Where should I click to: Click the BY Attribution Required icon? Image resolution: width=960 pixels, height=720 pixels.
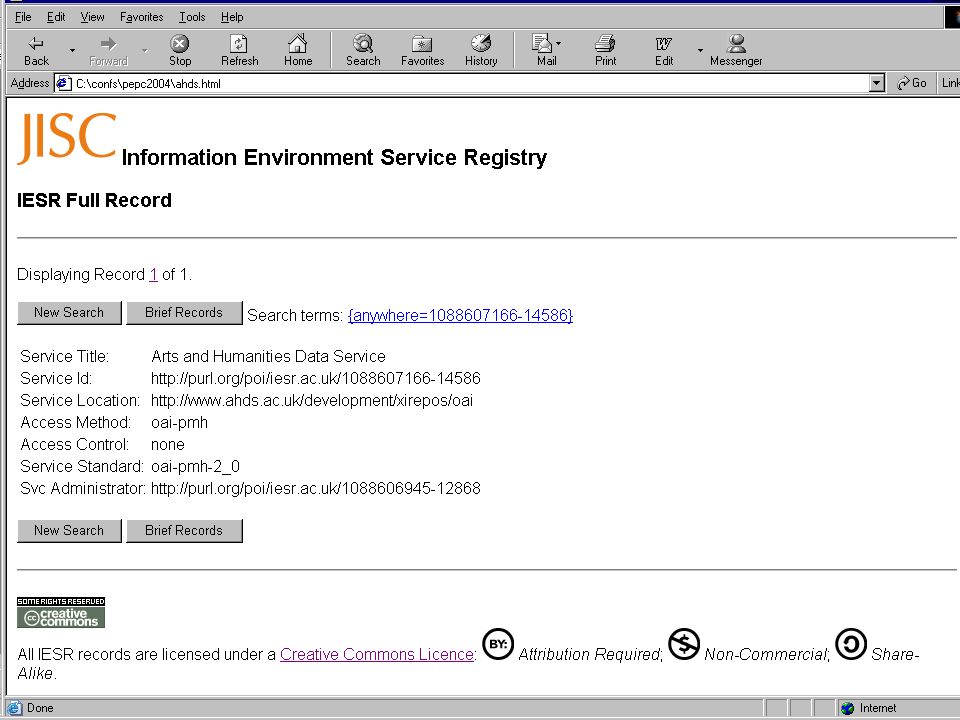point(498,644)
